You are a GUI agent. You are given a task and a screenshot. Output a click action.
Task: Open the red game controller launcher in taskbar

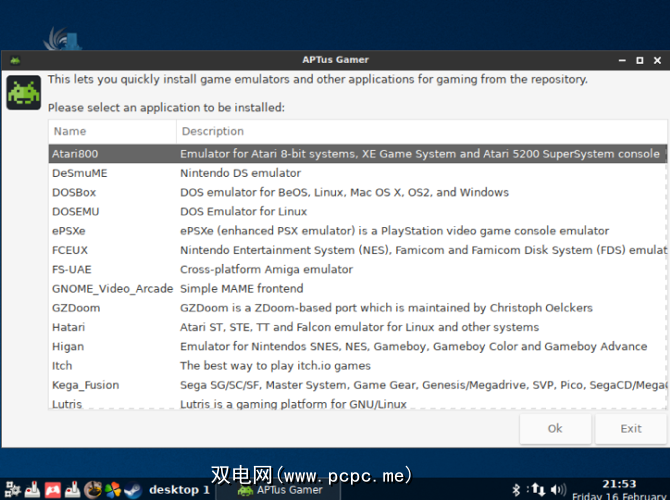click(53, 490)
